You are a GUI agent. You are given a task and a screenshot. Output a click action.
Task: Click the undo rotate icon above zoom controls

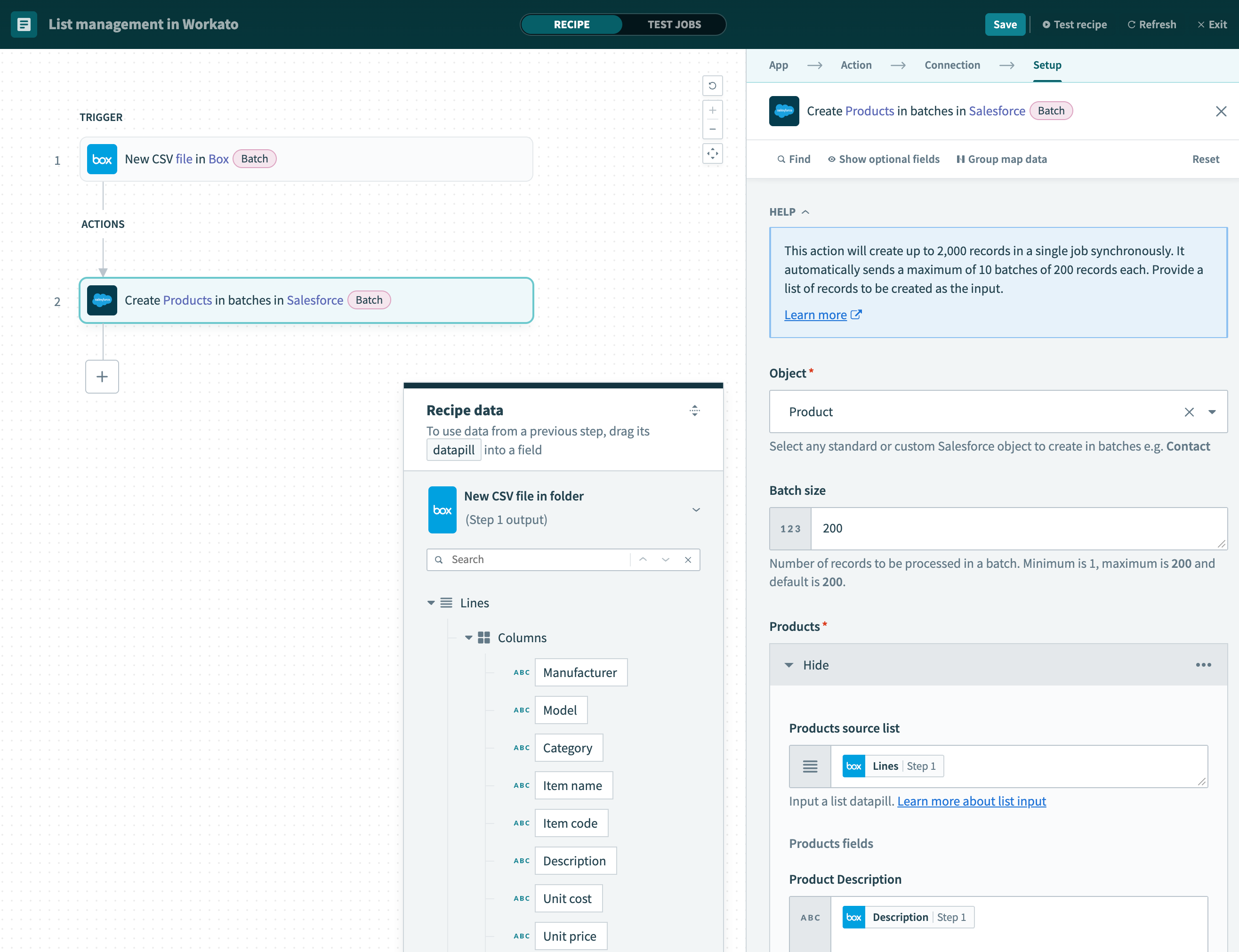point(712,86)
